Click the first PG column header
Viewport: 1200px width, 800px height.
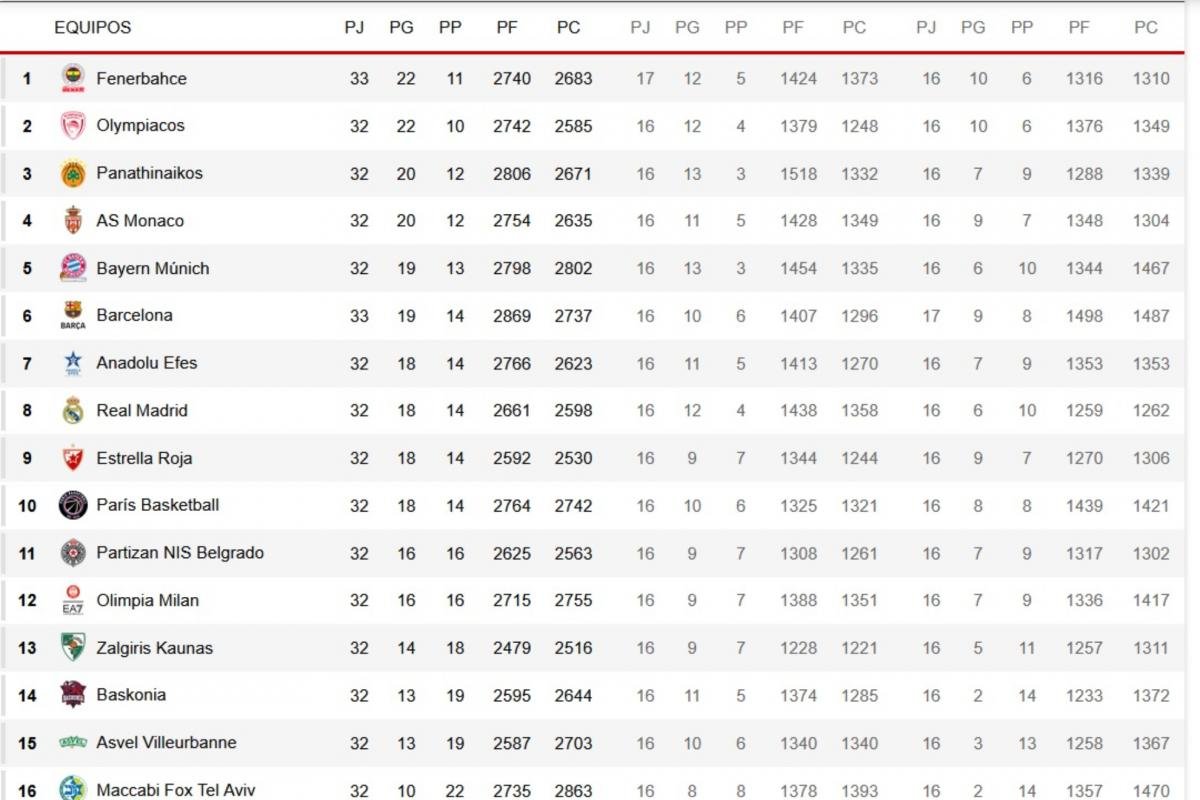click(401, 27)
